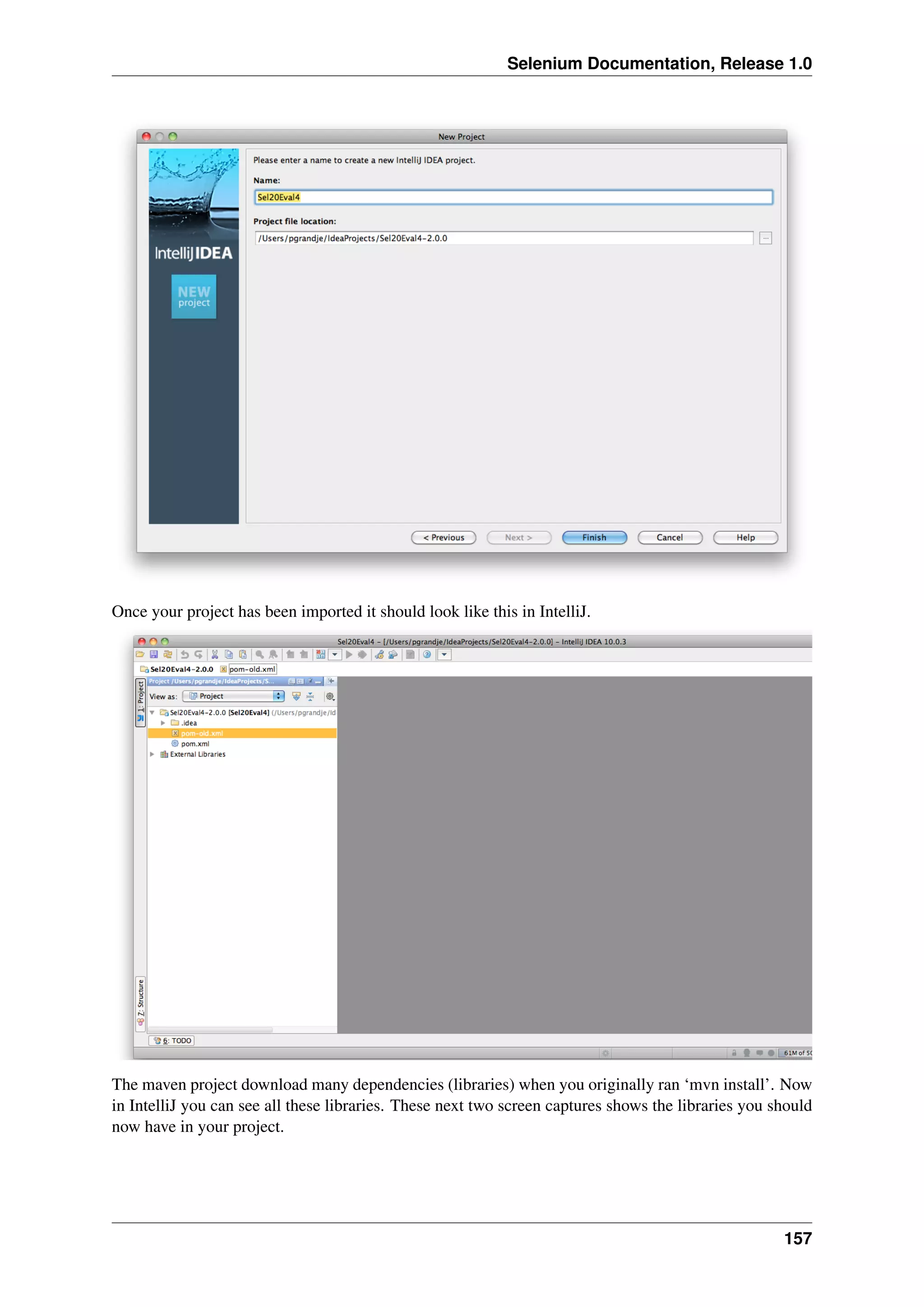Click the Open folder icon in IntelliJ toolbar

(x=140, y=655)
